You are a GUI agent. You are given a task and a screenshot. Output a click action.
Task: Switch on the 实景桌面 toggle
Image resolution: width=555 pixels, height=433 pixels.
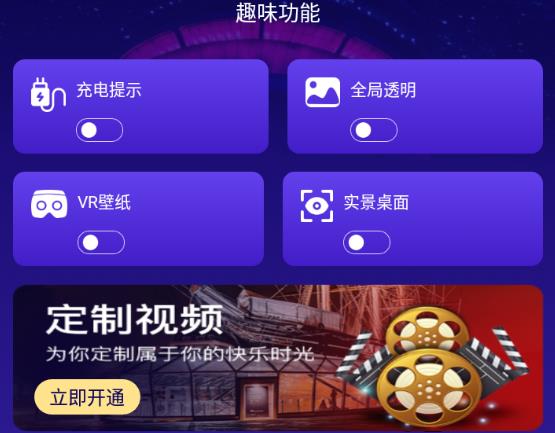[367, 243]
